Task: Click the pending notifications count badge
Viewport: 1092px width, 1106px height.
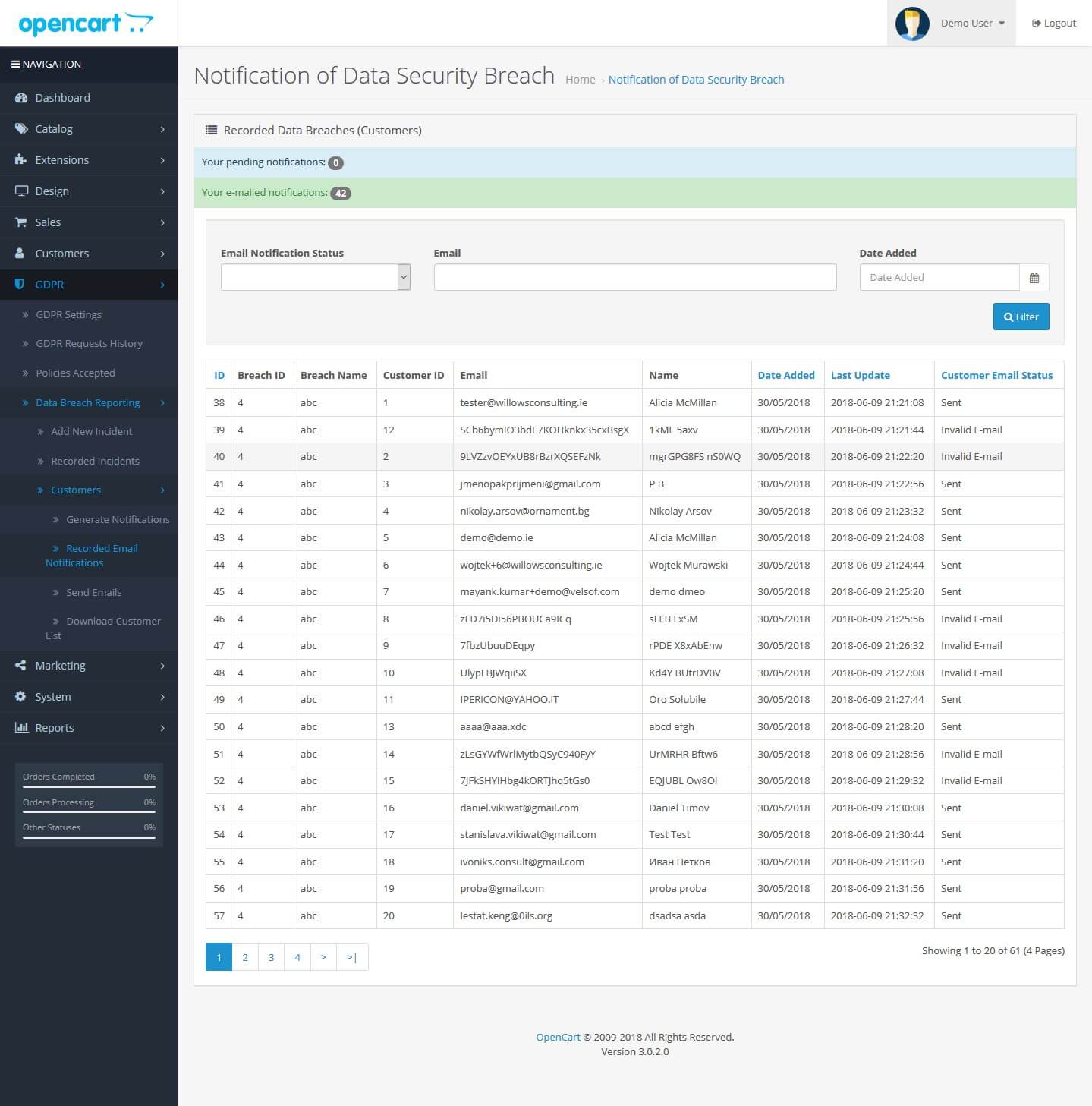Action: click(335, 163)
